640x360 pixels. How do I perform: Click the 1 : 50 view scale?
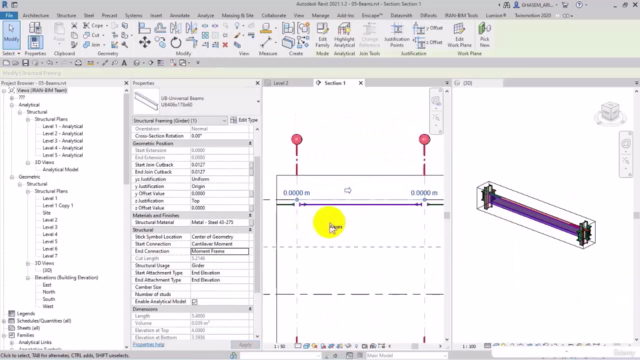coord(280,346)
